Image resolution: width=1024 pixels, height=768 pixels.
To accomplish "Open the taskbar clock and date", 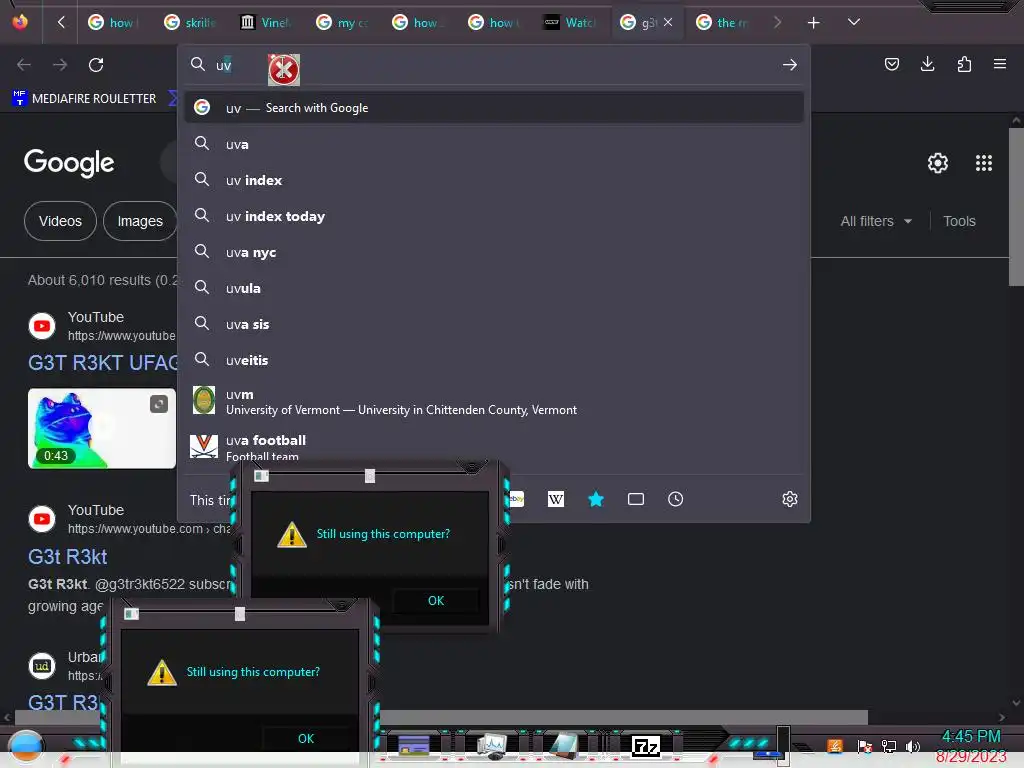I will pos(971,746).
